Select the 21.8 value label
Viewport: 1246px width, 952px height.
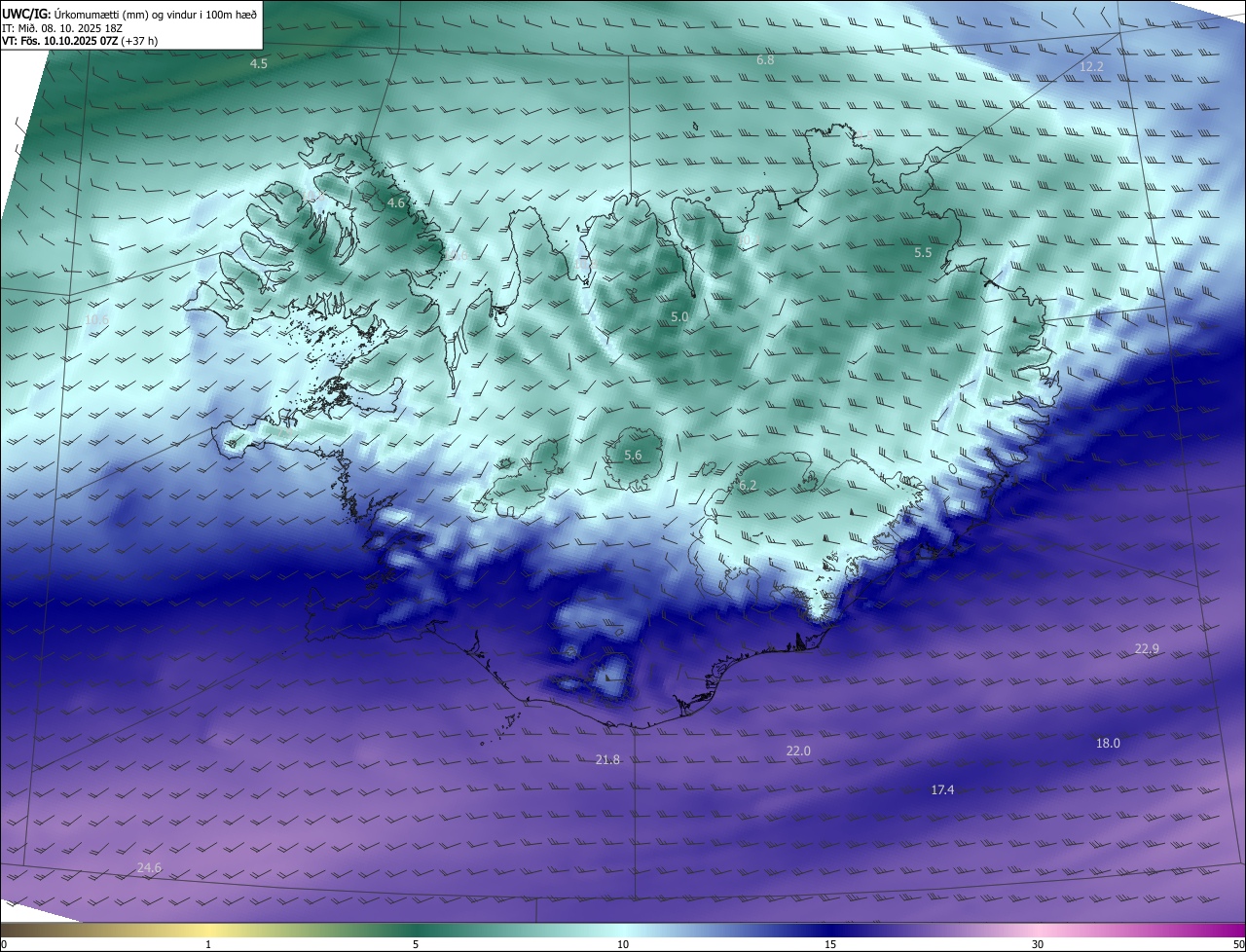pos(607,759)
